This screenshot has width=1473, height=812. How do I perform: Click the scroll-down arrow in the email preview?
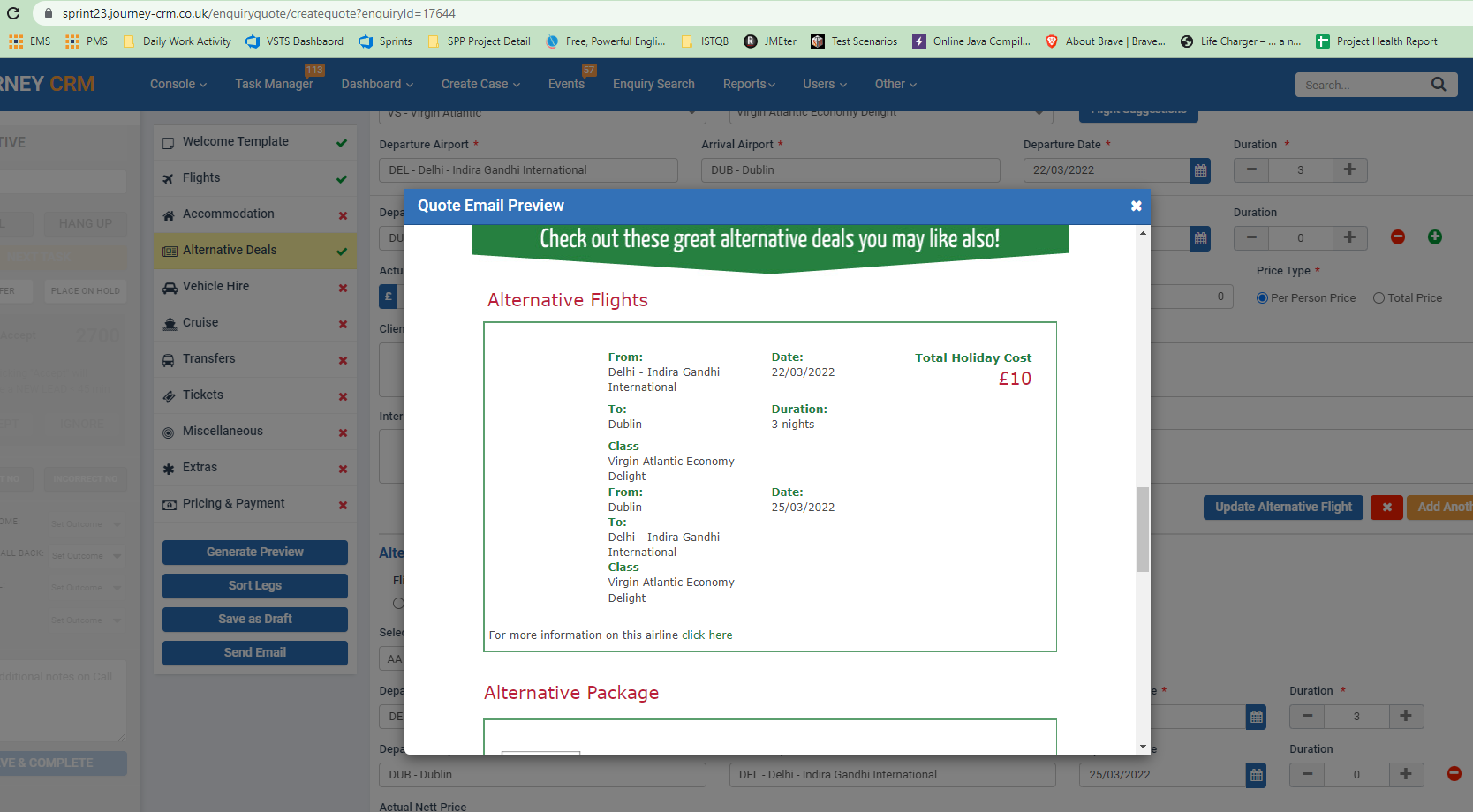coord(1143,747)
